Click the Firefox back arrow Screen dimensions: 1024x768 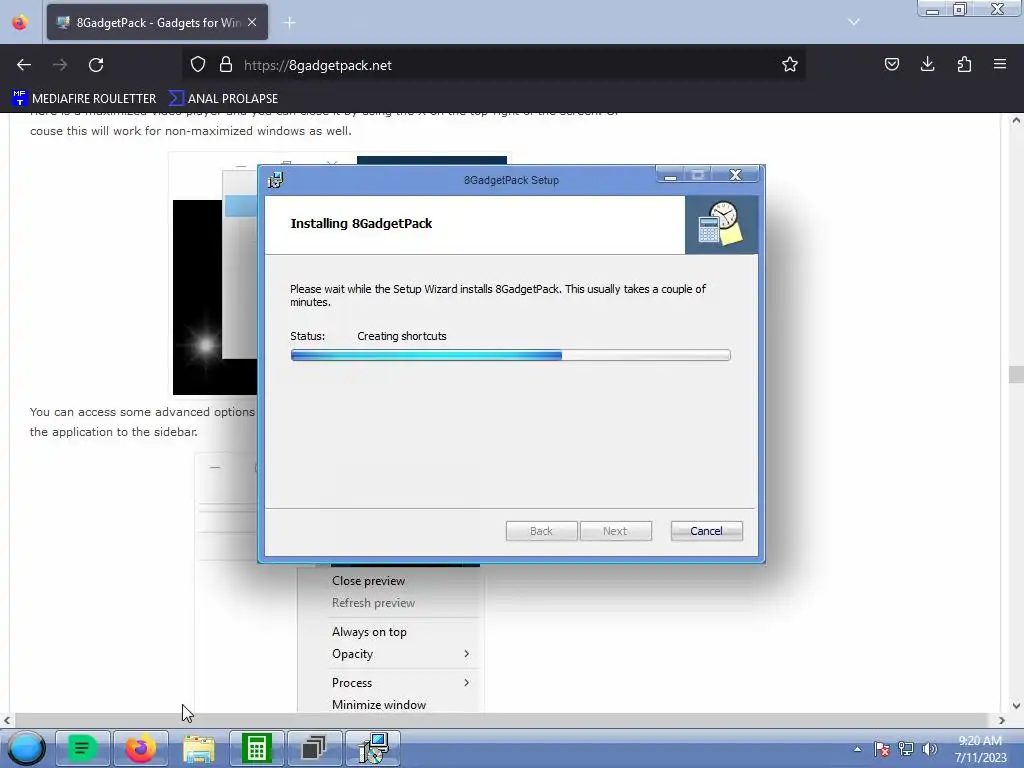pos(24,65)
